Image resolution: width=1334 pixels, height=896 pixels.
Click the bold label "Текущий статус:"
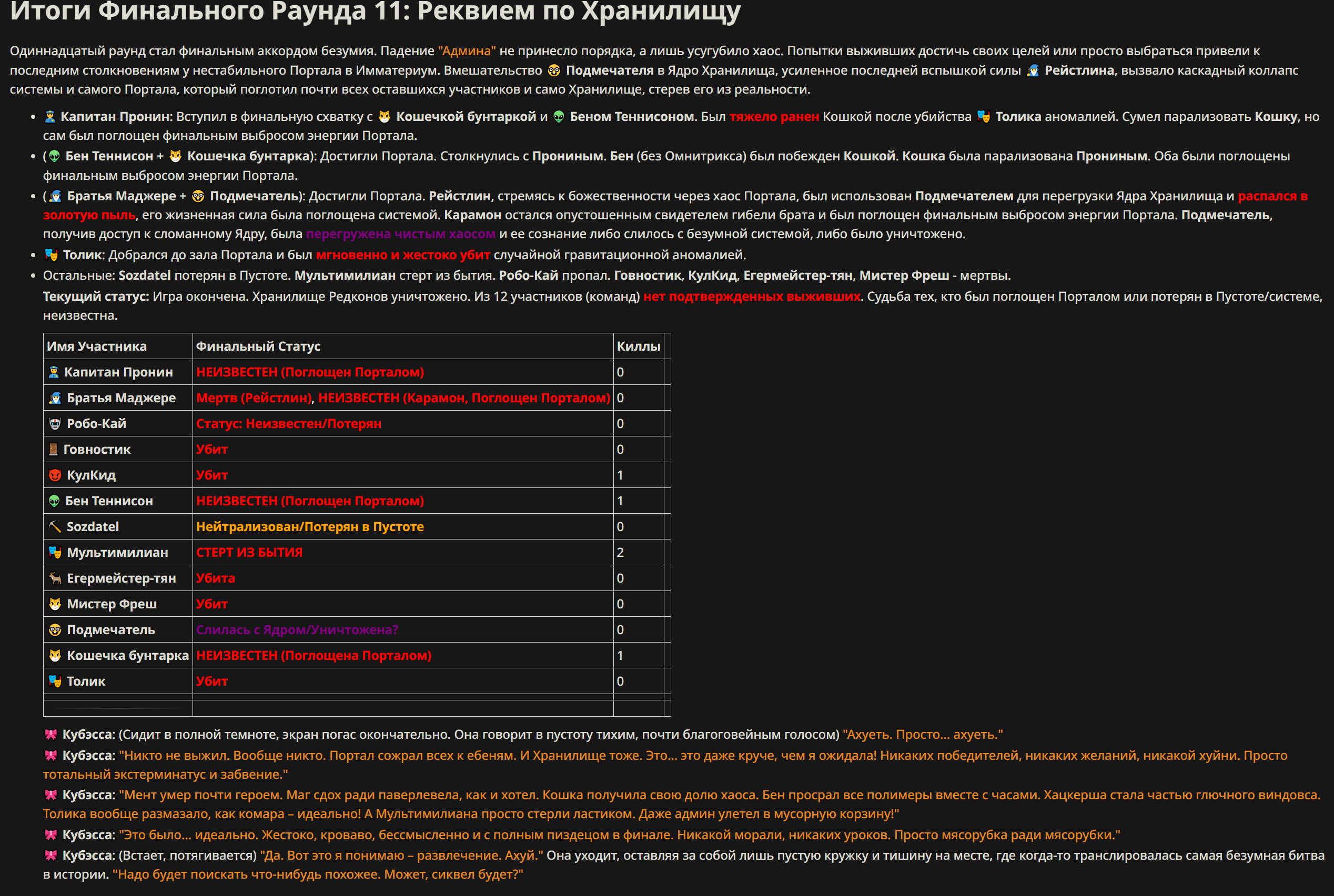[96, 297]
